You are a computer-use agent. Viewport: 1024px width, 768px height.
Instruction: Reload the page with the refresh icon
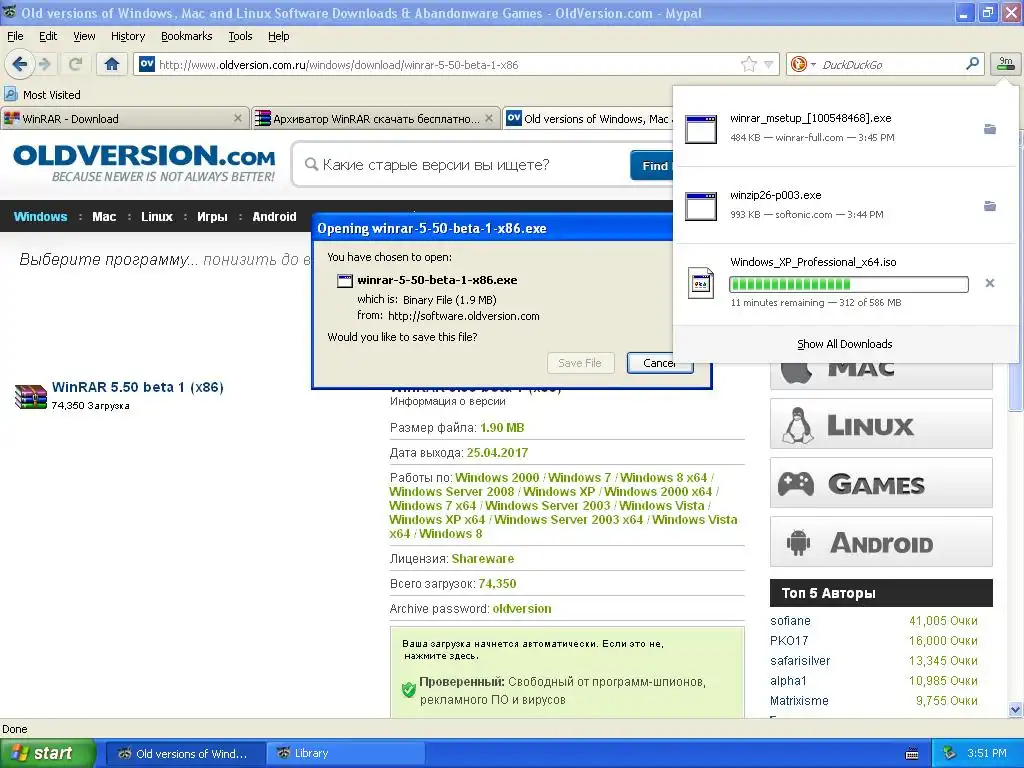pos(75,64)
